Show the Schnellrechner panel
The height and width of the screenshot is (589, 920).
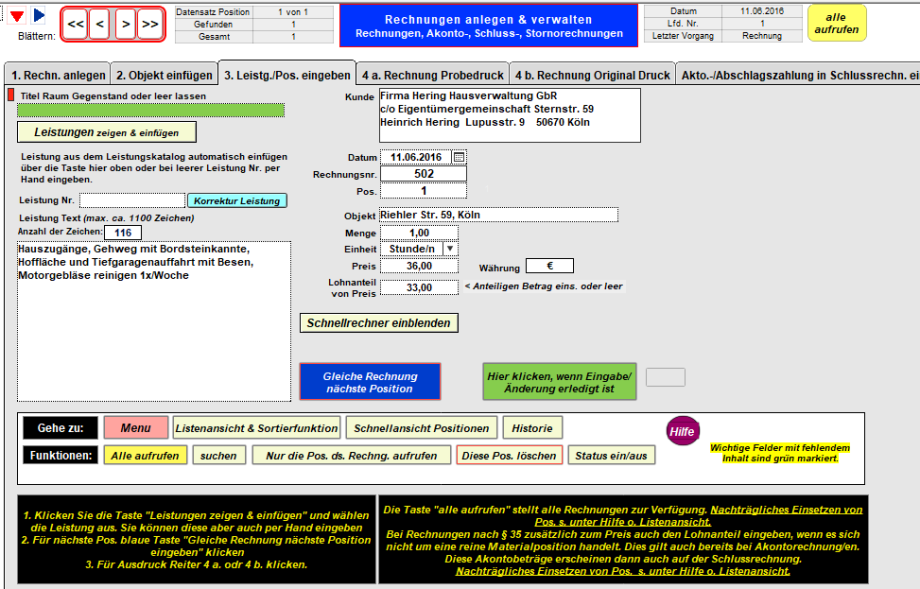click(x=379, y=323)
